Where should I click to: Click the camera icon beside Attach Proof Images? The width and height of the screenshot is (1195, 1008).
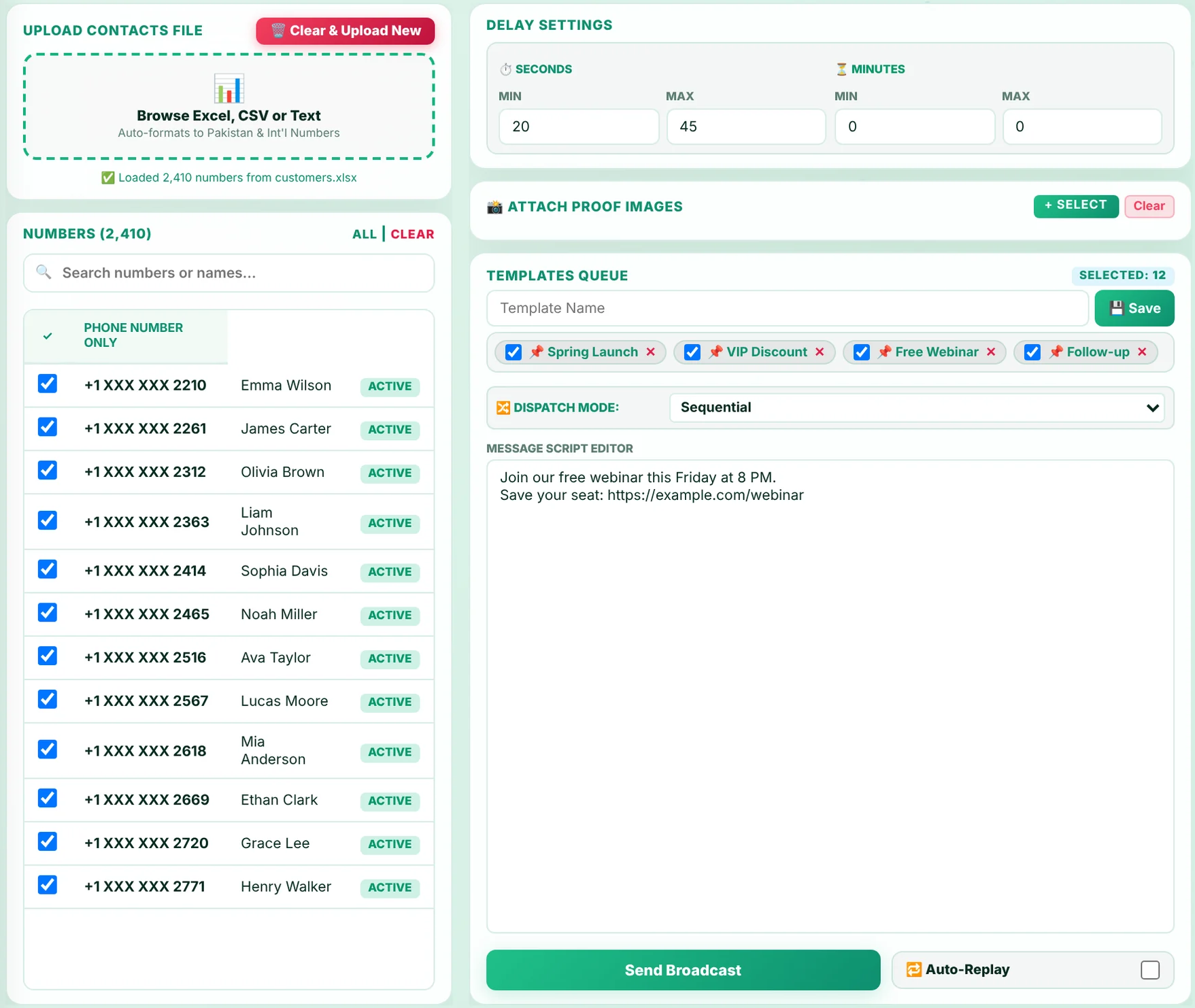coord(494,207)
